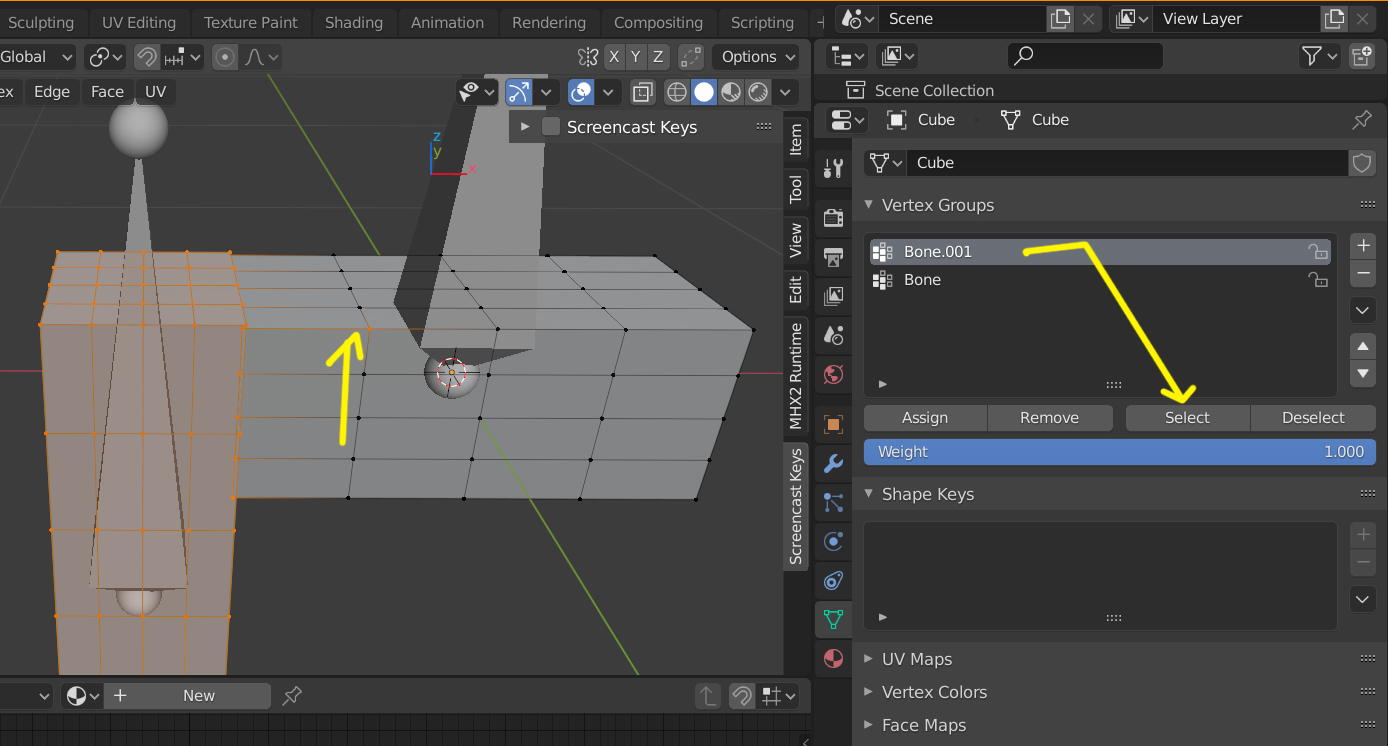Viewport: 1388px width, 746px height.
Task: Open the Material properties tab
Action: point(833,659)
